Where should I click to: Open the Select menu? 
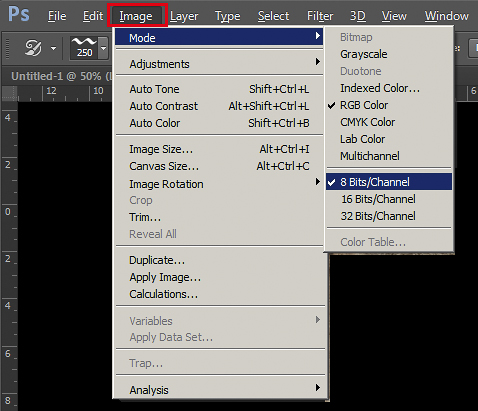(x=273, y=16)
